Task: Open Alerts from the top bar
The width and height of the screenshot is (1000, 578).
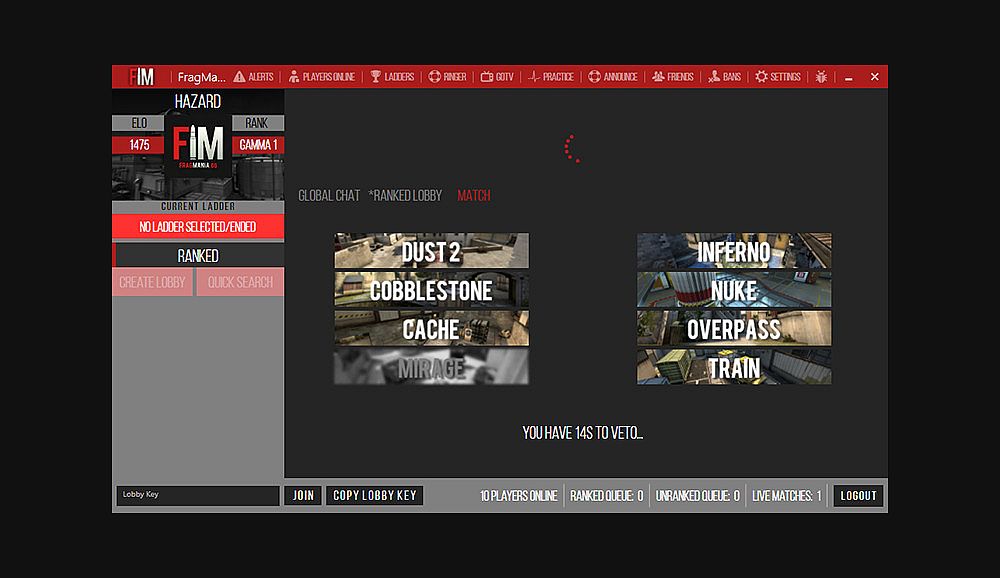Action: [253, 77]
